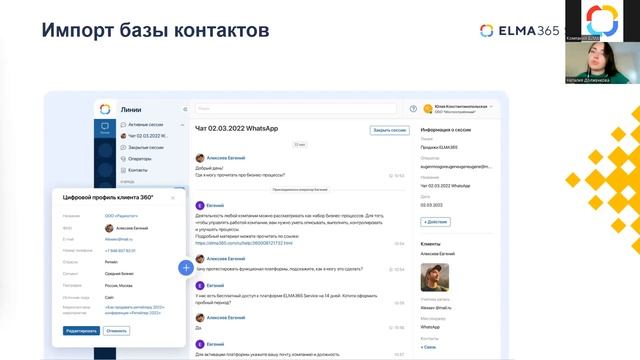Image resolution: width=640 pixels, height=360 pixels.
Task: Click the Закрыть сессию button
Action: [x=389, y=130]
